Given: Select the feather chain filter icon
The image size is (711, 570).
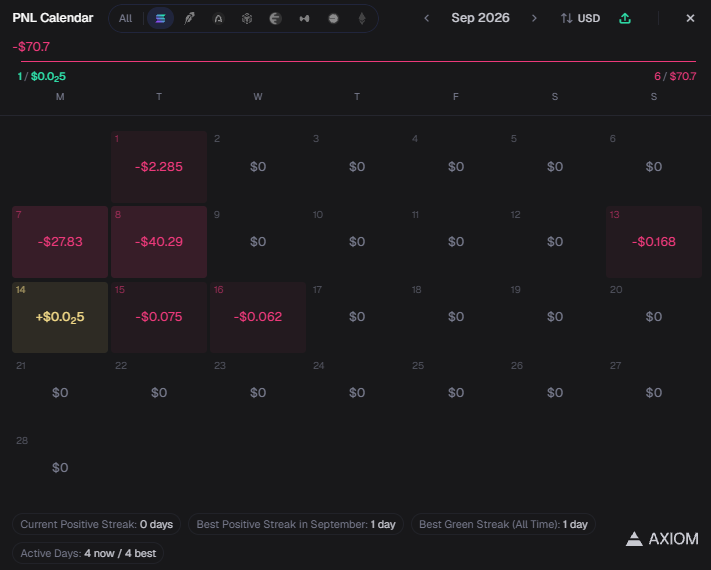Looking at the screenshot, I should 190,19.
